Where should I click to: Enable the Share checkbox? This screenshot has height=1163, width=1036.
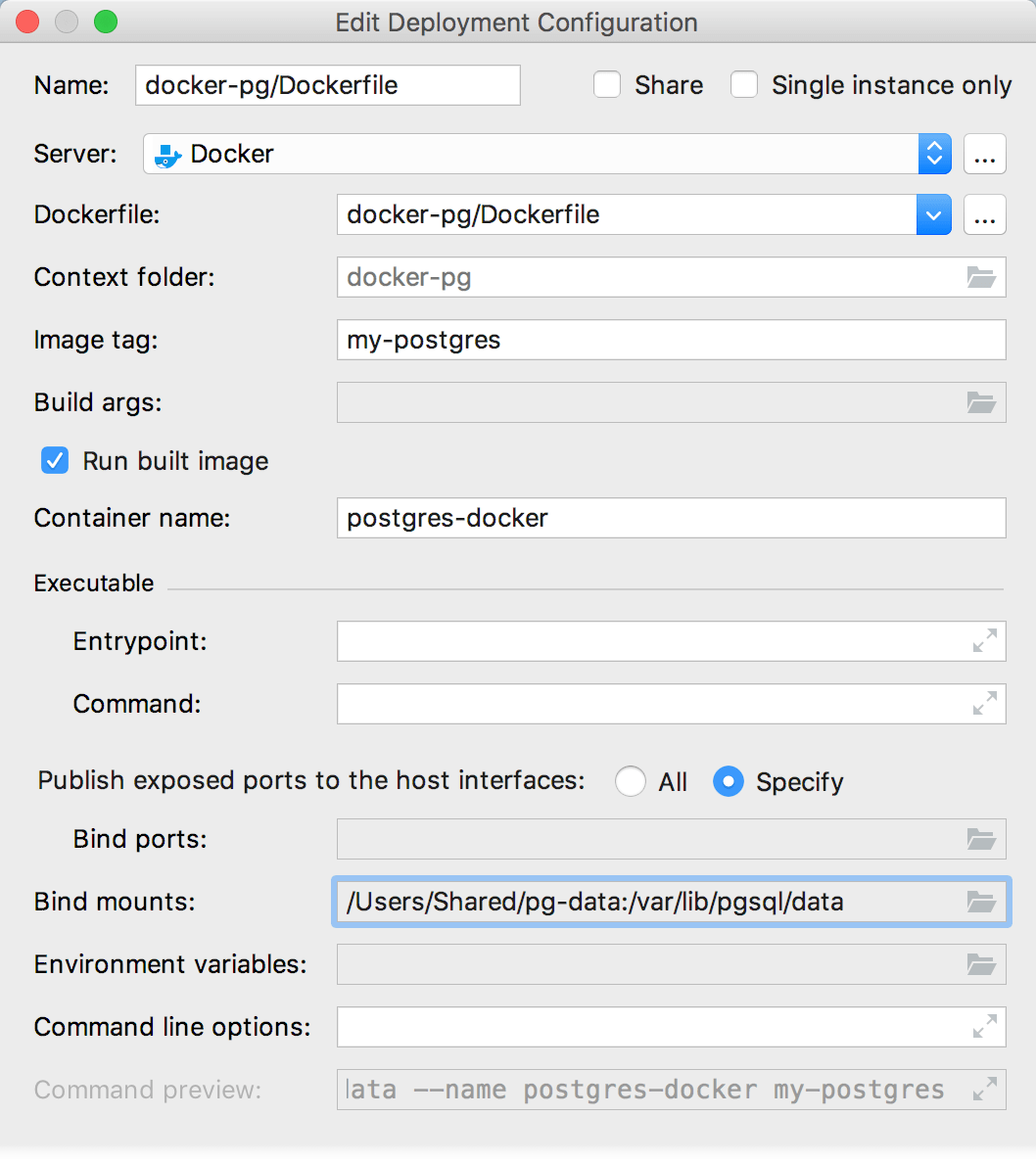click(607, 84)
